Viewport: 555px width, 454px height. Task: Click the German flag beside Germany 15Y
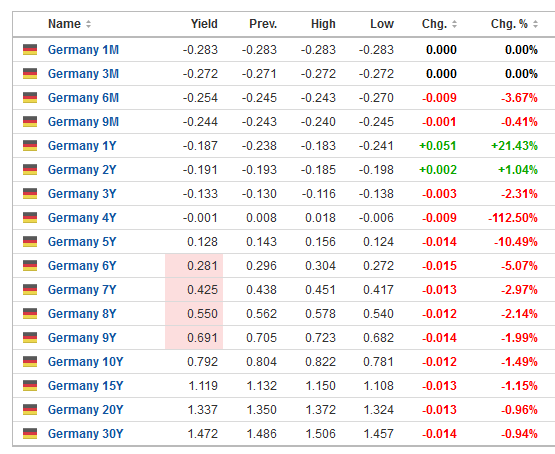click(x=30, y=386)
